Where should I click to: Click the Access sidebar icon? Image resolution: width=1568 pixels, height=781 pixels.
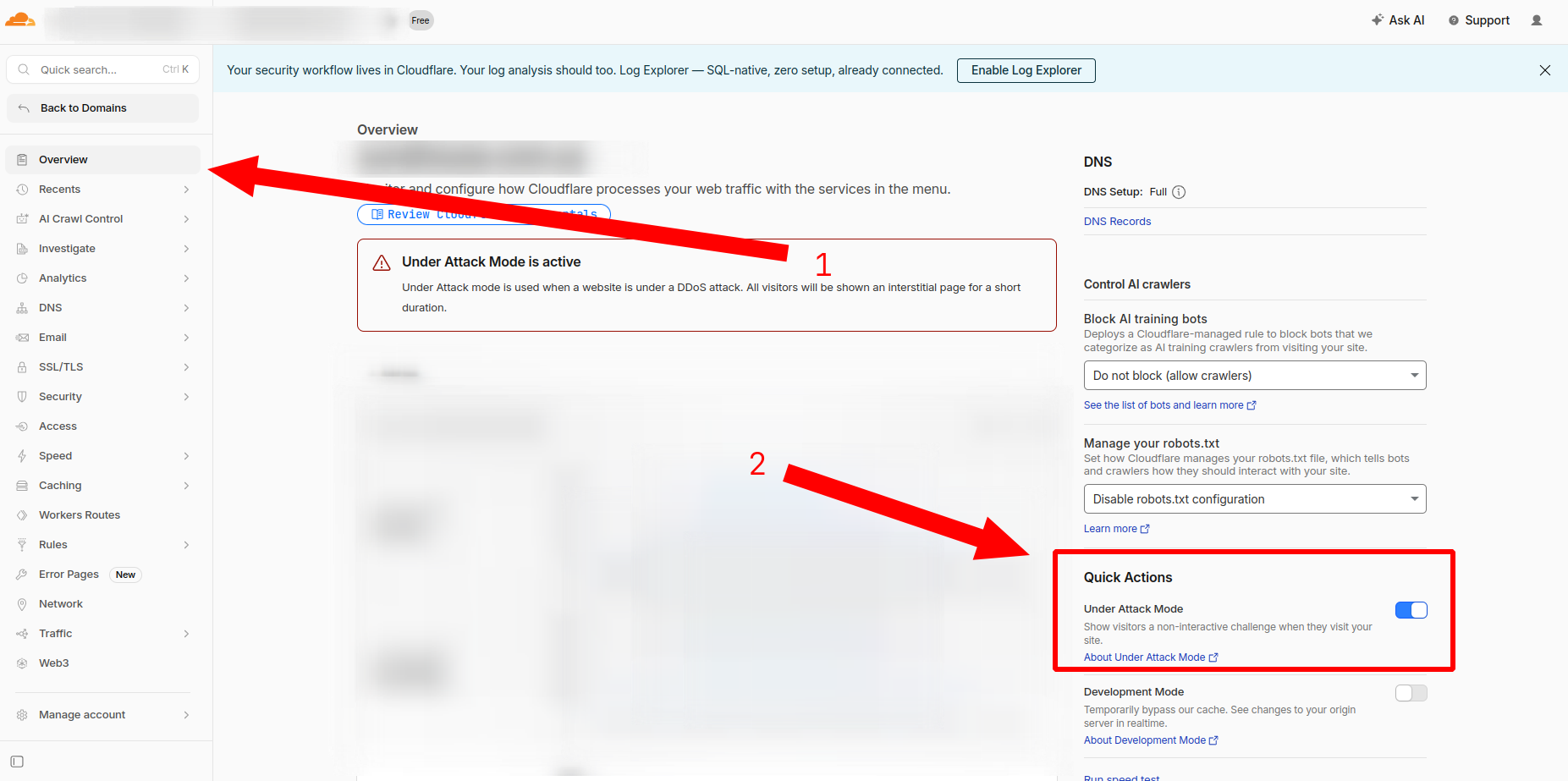coord(22,426)
